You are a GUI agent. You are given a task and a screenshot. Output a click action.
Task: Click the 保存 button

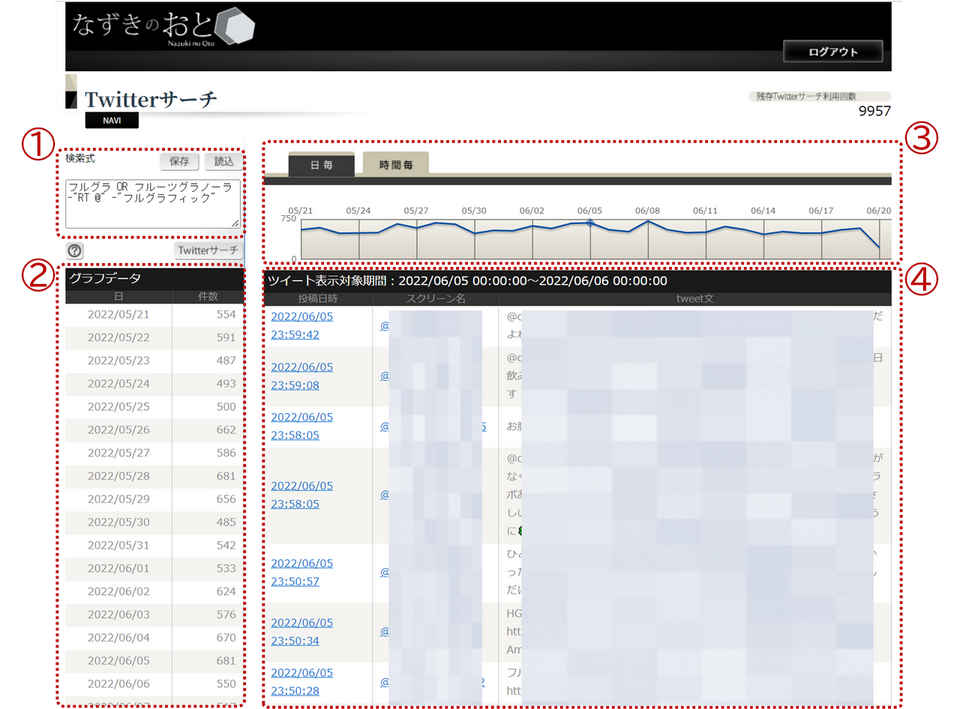click(179, 162)
